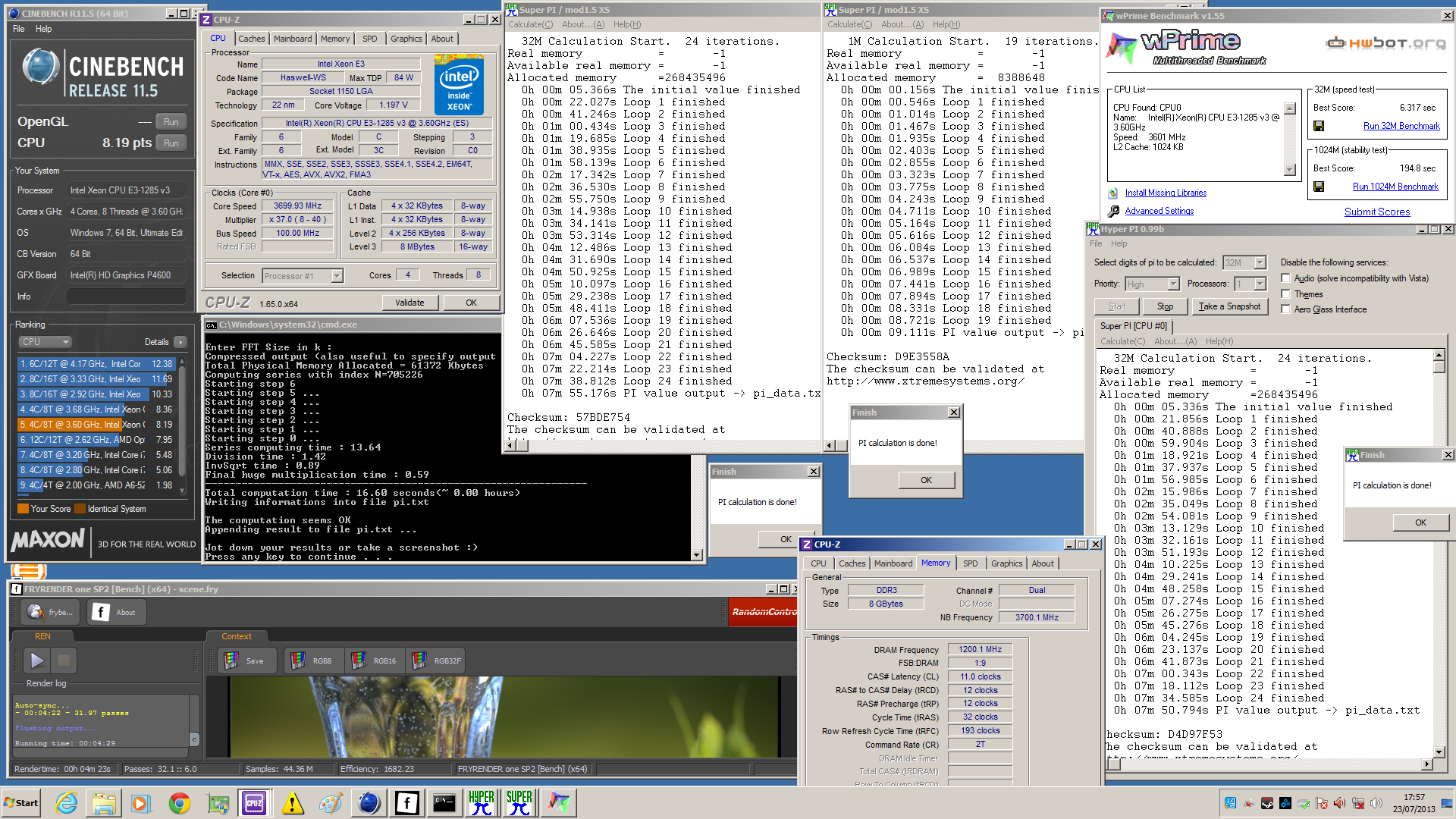Switch to Cinebench blue sphere taskbar icon
This screenshot has width=1456, height=819.
tap(369, 803)
